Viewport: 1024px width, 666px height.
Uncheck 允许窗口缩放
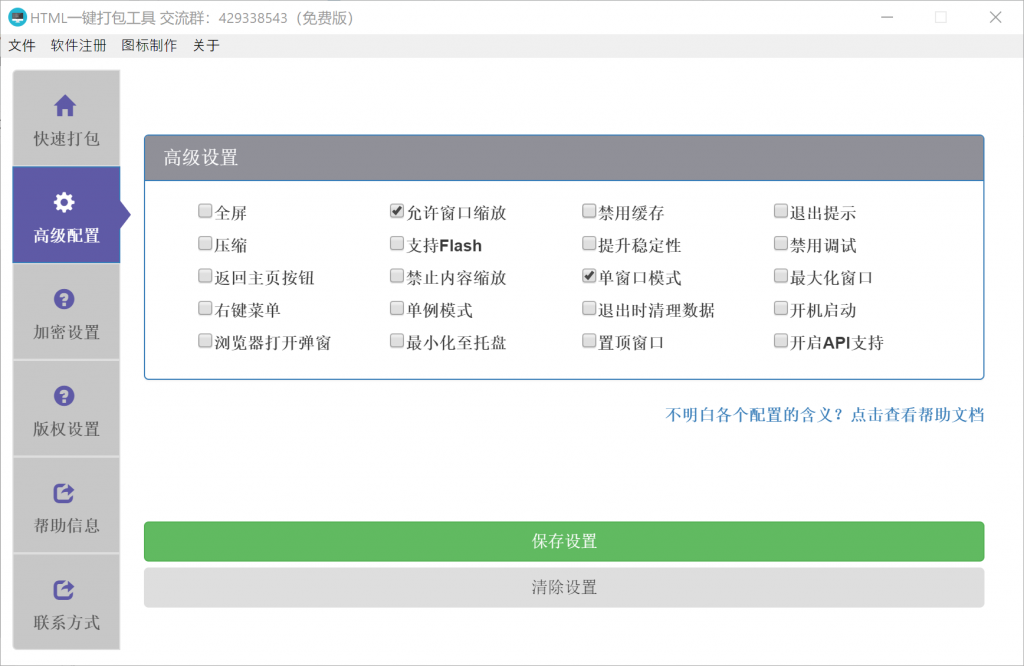[397, 211]
